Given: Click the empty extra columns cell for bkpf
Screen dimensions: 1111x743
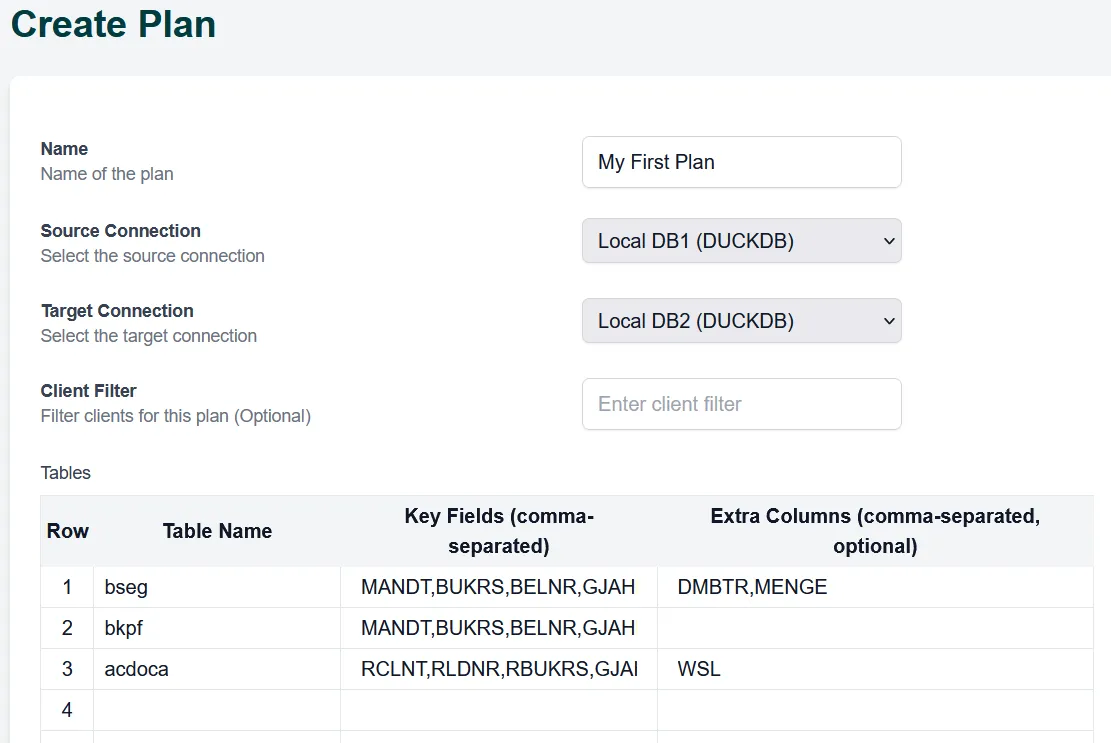Looking at the screenshot, I should click(x=874, y=628).
